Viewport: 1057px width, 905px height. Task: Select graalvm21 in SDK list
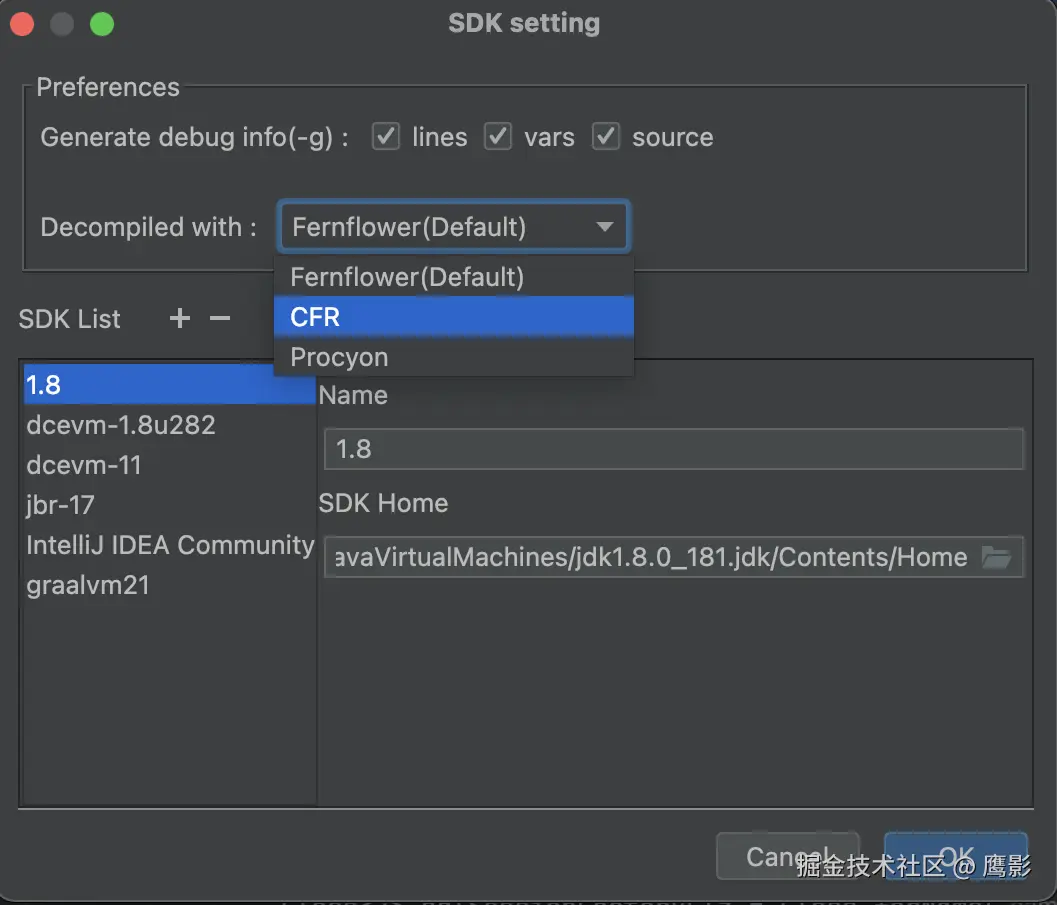pos(88,585)
